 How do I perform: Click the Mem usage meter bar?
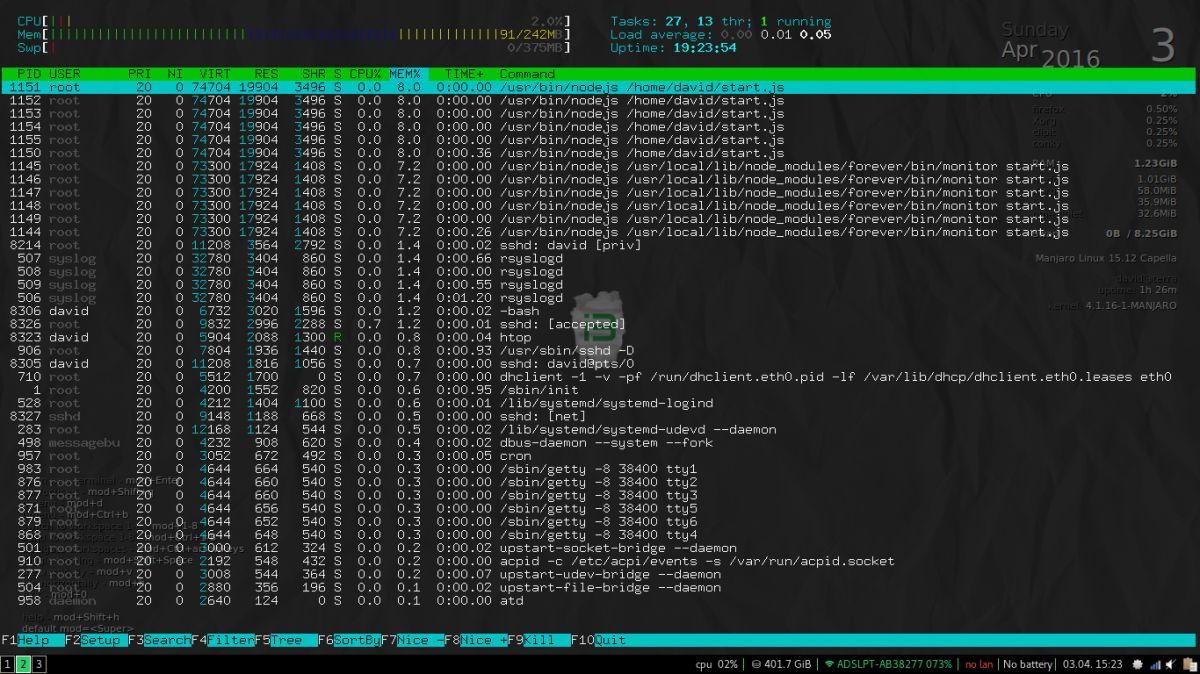click(295, 34)
